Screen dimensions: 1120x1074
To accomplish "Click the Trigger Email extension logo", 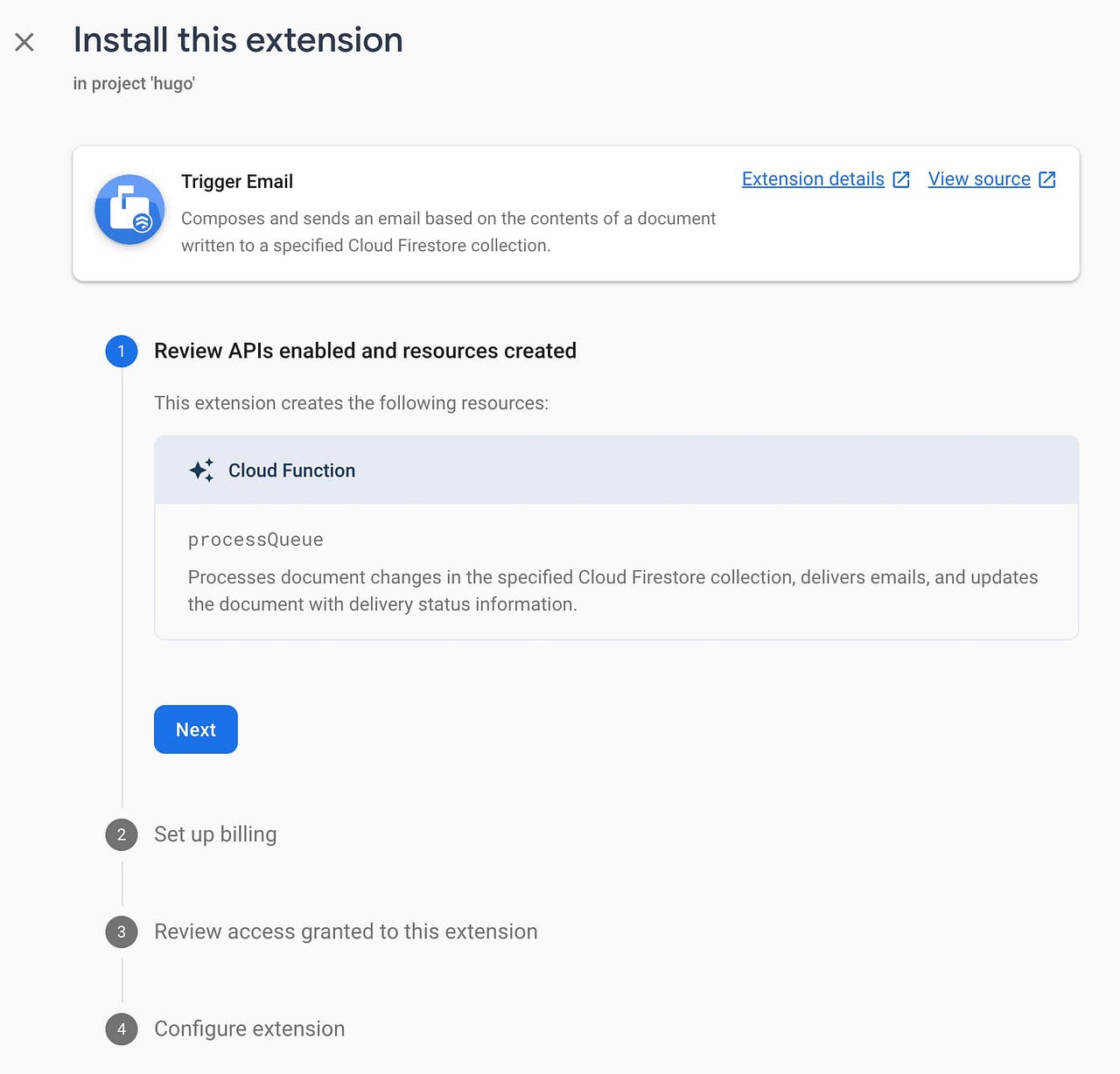I will [x=129, y=210].
